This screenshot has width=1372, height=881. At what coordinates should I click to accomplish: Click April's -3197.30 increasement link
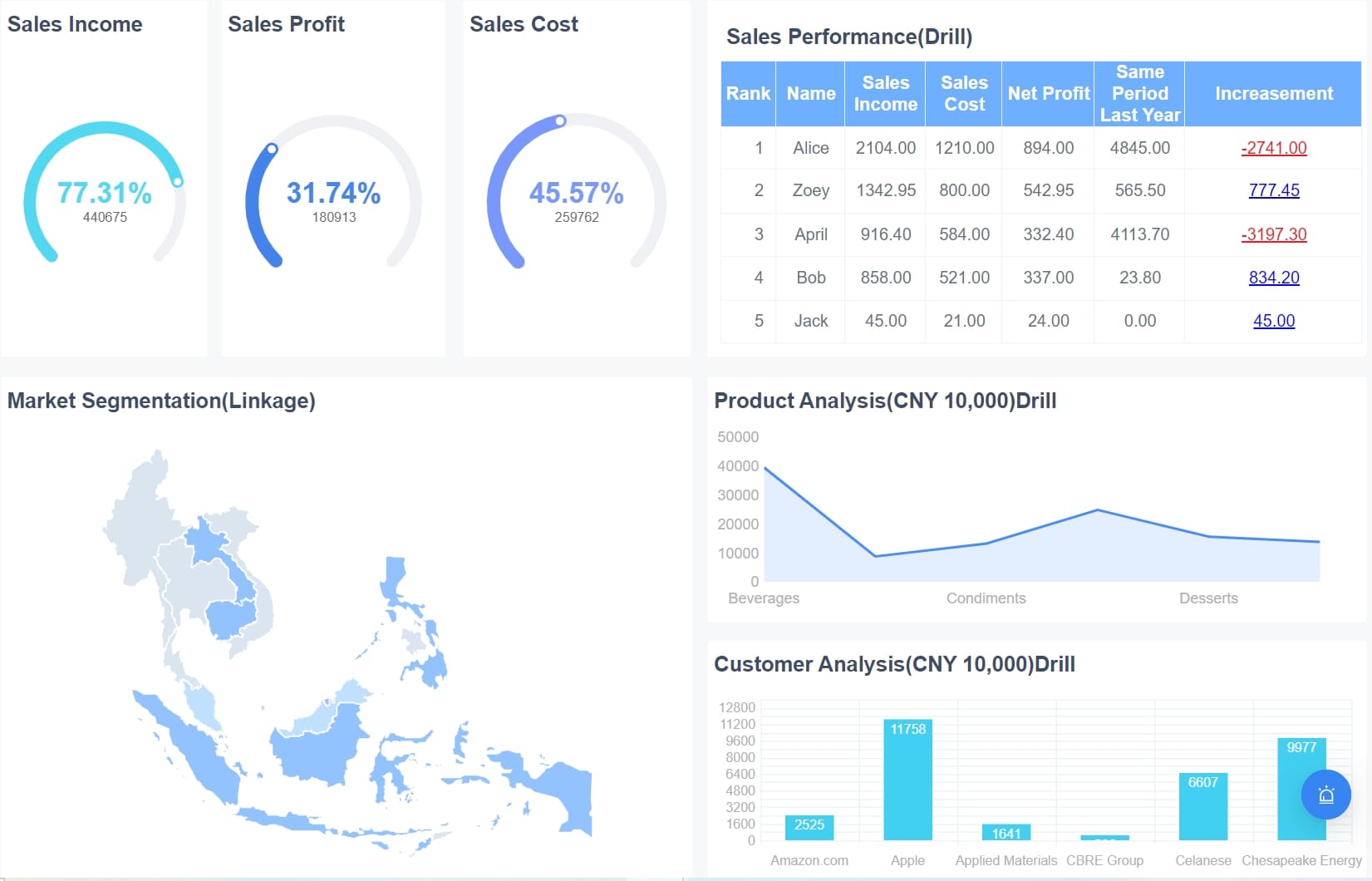point(1273,234)
